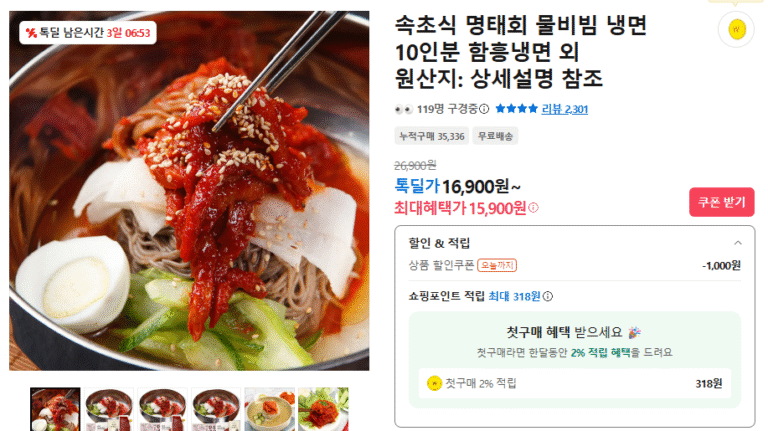Image resolution: width=768 pixels, height=431 pixels.
Task: Click the red percent icon on 톡딜 timer
Action: pyautogui.click(x=31, y=33)
